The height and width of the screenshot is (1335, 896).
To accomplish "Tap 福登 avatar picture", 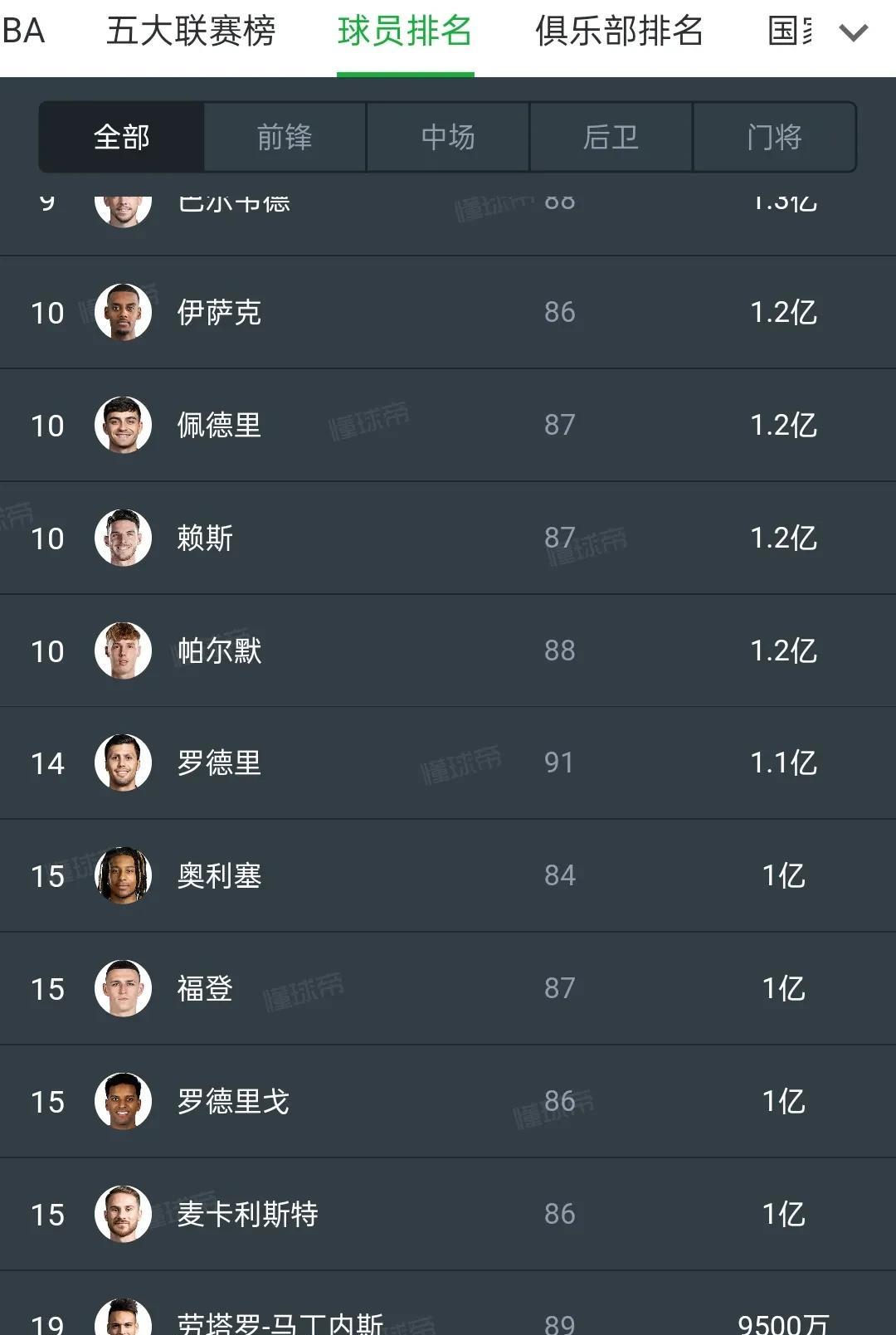I will pos(123,988).
